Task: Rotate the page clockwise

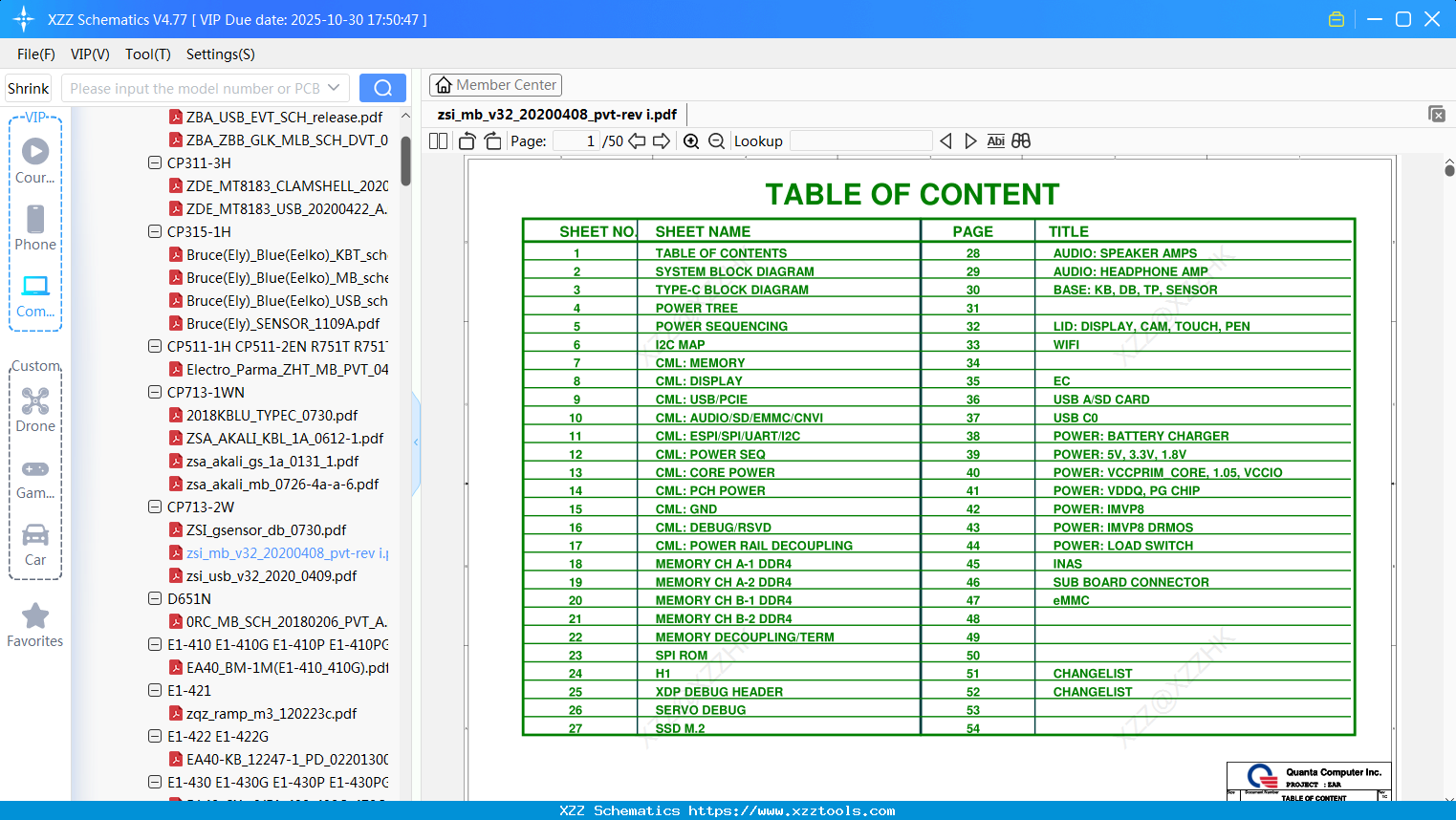Action: [x=492, y=141]
